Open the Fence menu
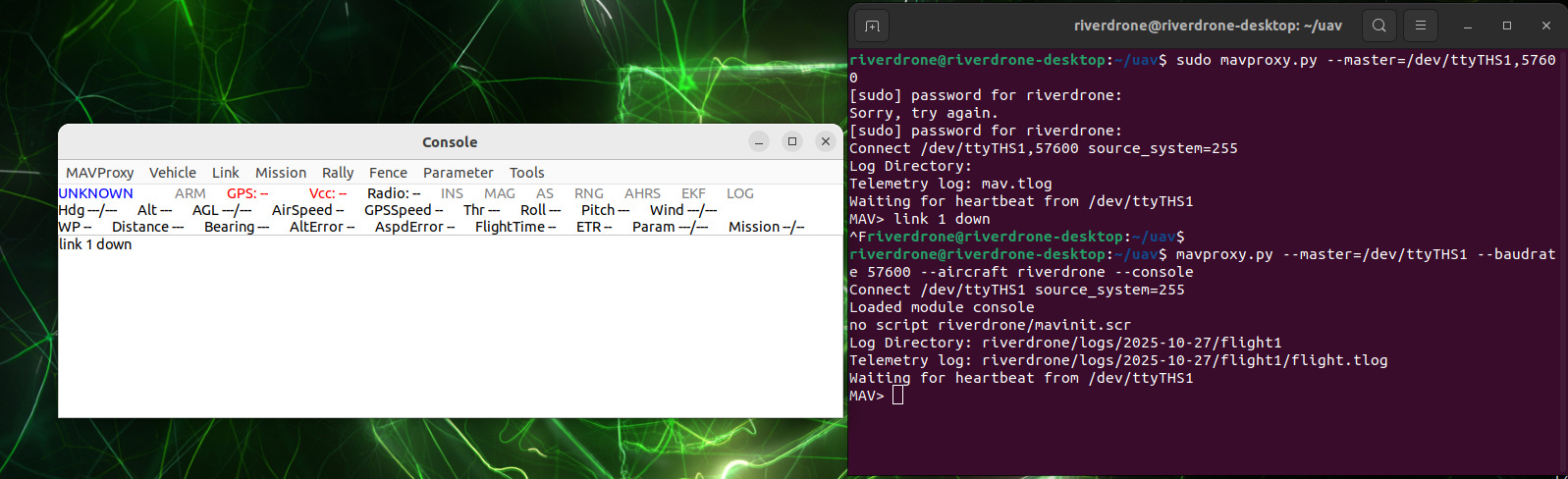This screenshot has height=479, width=1568. point(388,173)
